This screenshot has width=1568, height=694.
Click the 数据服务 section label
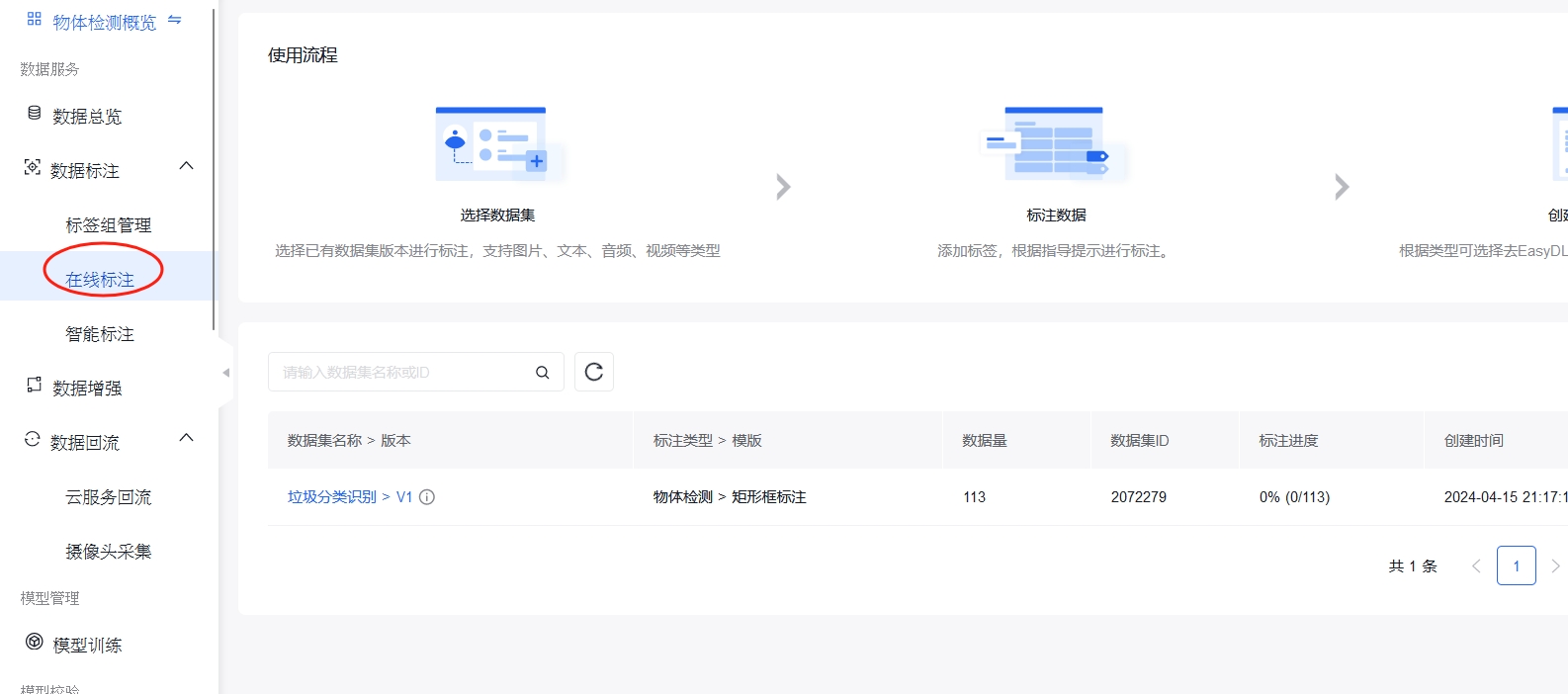49,69
